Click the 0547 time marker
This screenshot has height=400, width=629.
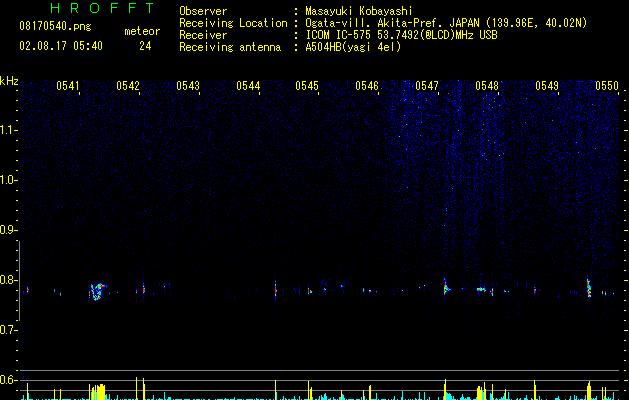pos(427,86)
